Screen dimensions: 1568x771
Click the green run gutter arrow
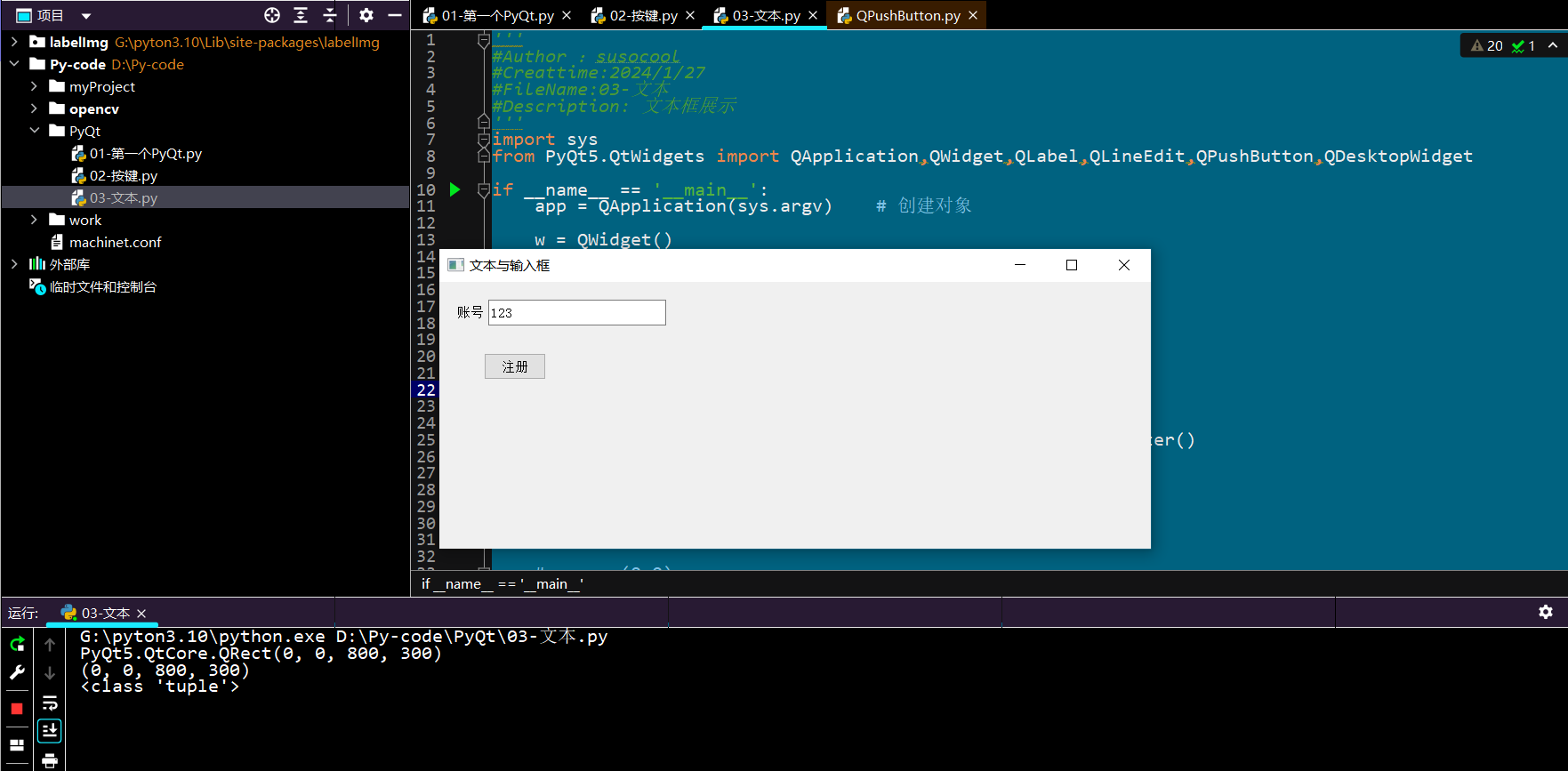(x=454, y=189)
